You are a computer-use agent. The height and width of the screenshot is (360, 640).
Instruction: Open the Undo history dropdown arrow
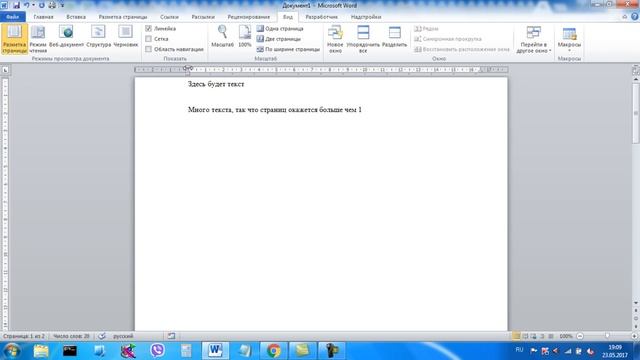click(x=33, y=5)
